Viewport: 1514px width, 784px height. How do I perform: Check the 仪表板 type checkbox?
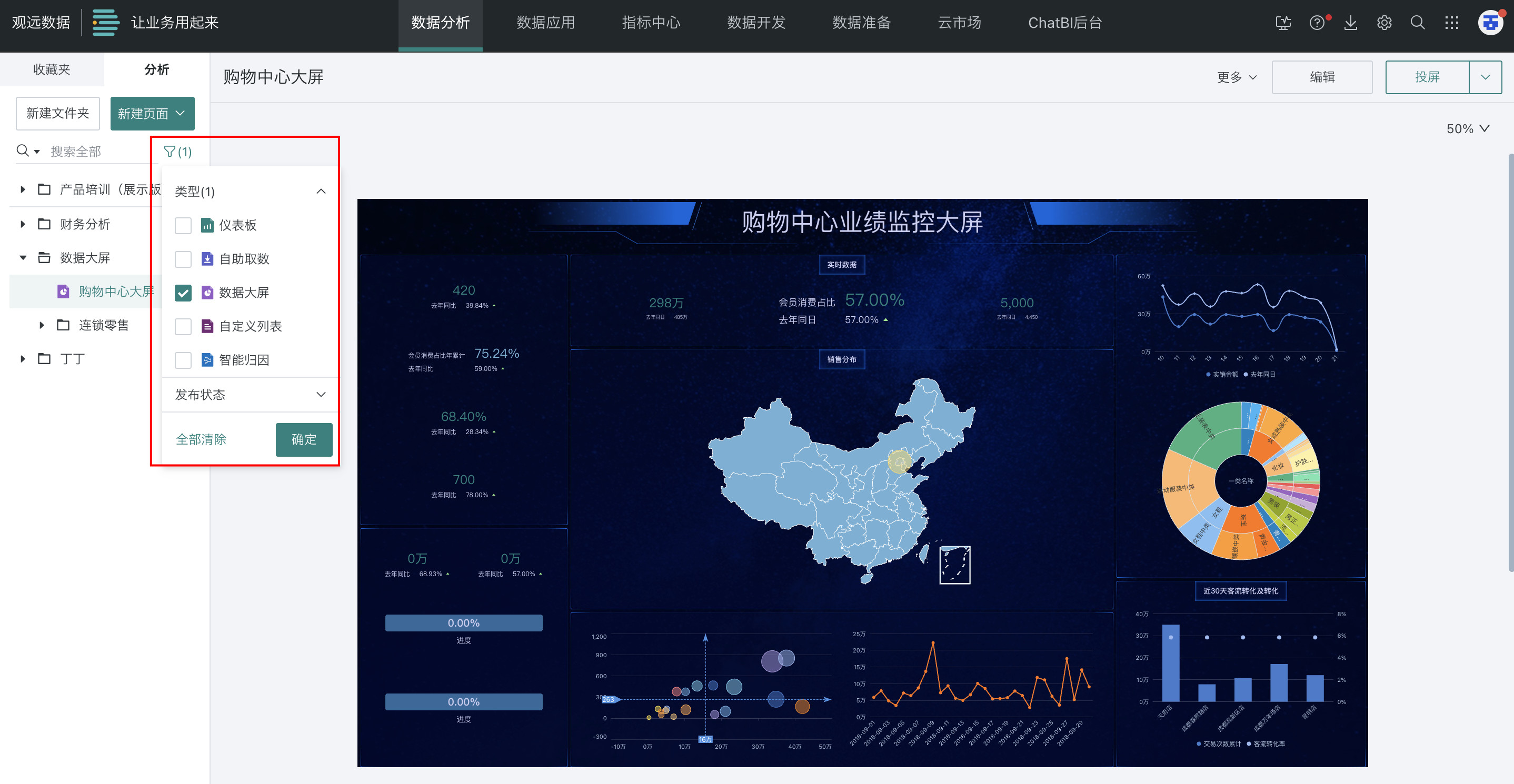pyautogui.click(x=183, y=226)
